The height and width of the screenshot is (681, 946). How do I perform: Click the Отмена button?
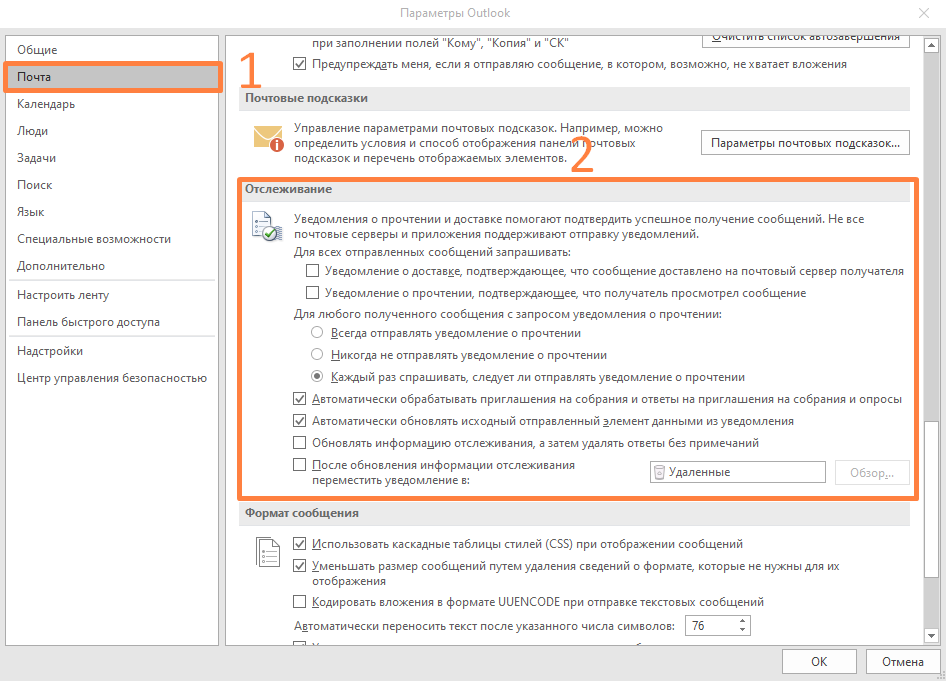[x=903, y=662]
